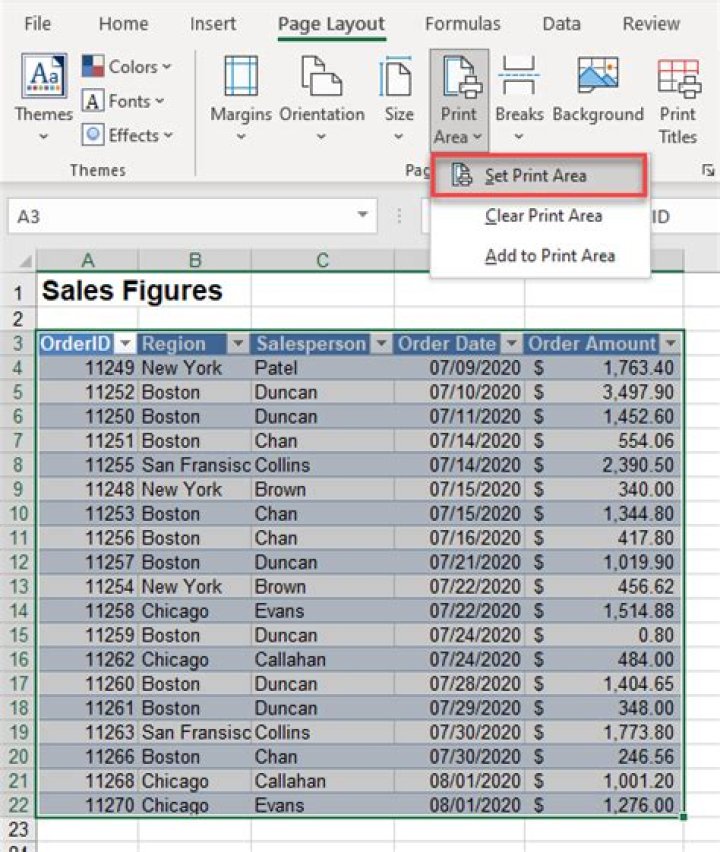Expand the theme Fonts dropdown
Image resolution: width=720 pixels, height=852 pixels.
tap(124, 101)
